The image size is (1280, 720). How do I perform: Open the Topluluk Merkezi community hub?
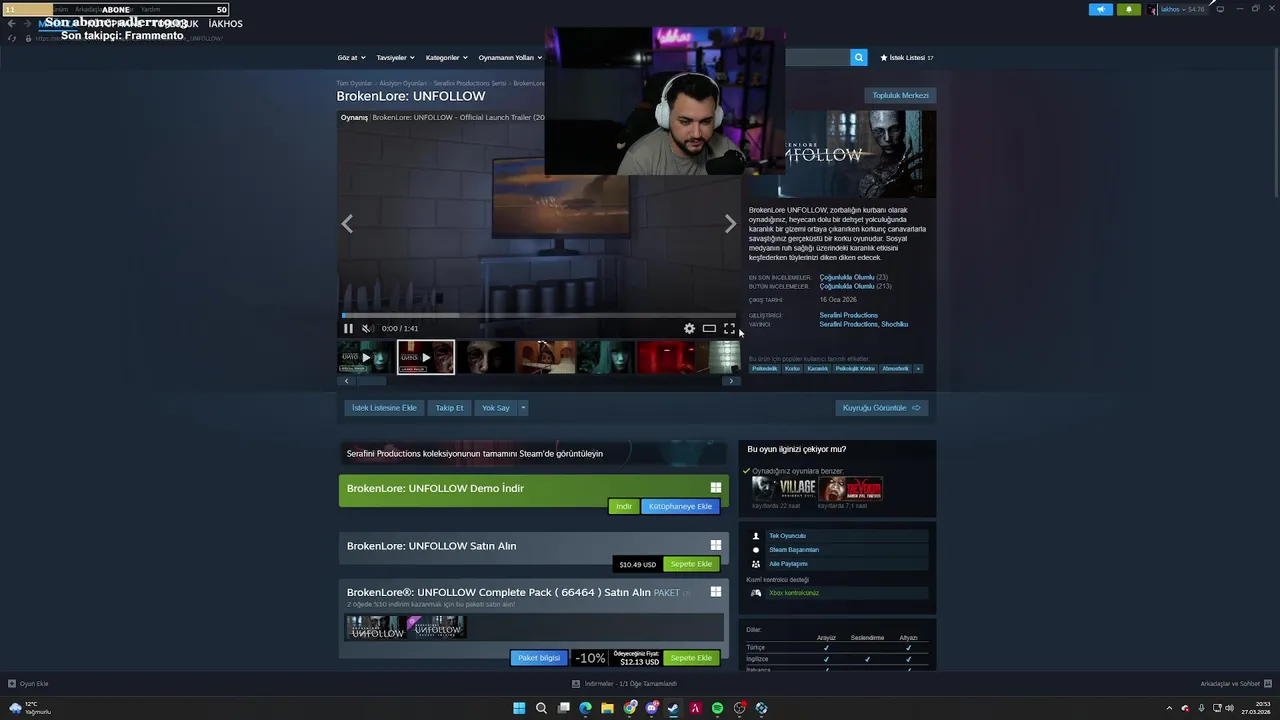click(900, 95)
